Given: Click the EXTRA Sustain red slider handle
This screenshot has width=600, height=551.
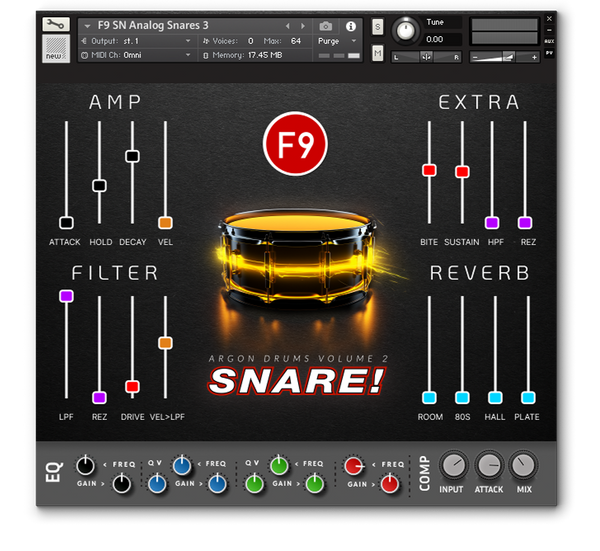Looking at the screenshot, I should tap(462, 172).
